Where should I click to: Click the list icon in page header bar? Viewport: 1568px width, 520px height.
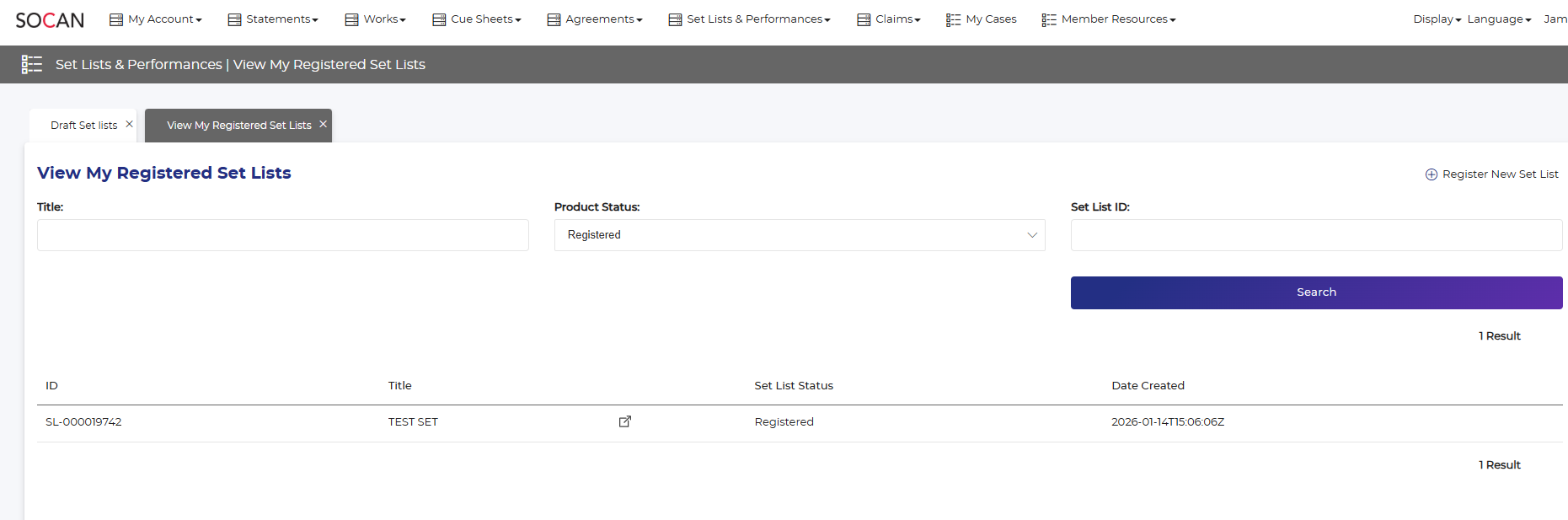coord(32,64)
